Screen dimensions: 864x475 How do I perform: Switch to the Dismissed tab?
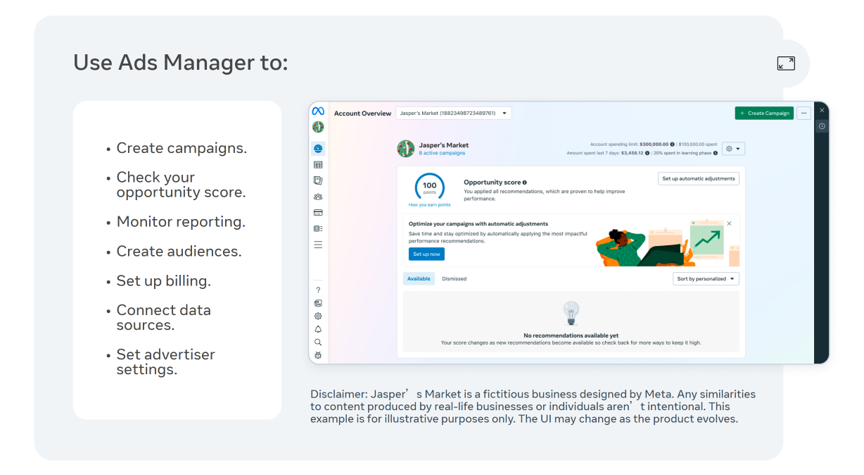tap(454, 279)
